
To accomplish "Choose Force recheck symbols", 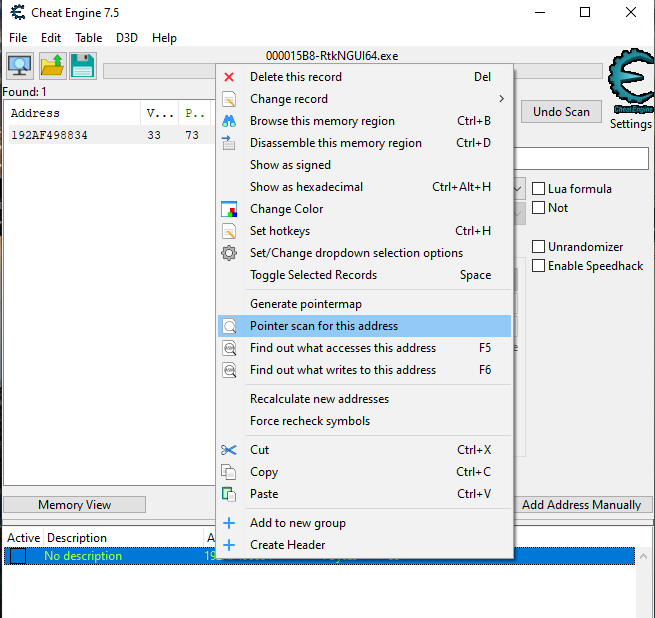I will (x=364, y=421).
